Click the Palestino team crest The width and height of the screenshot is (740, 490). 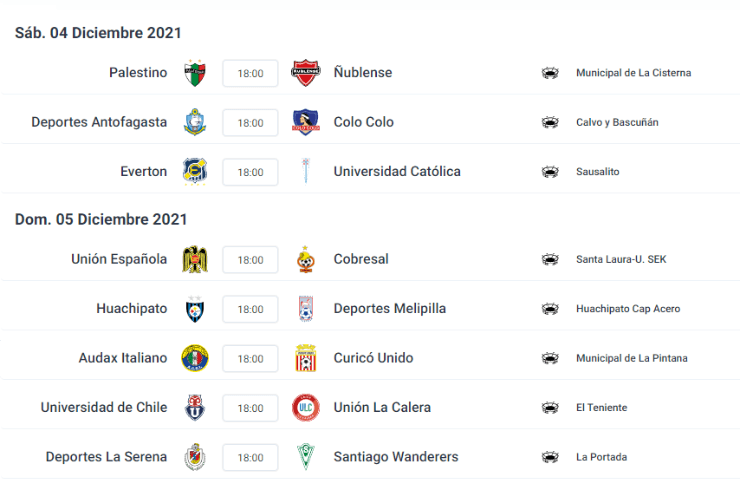click(194, 73)
